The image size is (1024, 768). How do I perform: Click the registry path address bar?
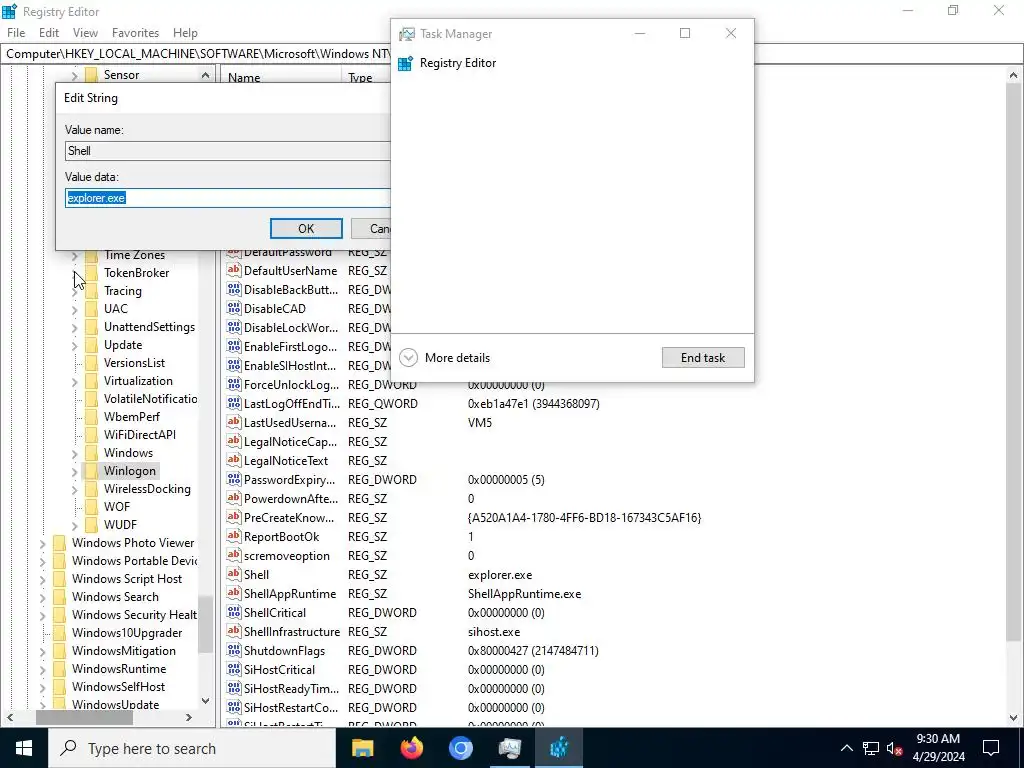[196, 54]
